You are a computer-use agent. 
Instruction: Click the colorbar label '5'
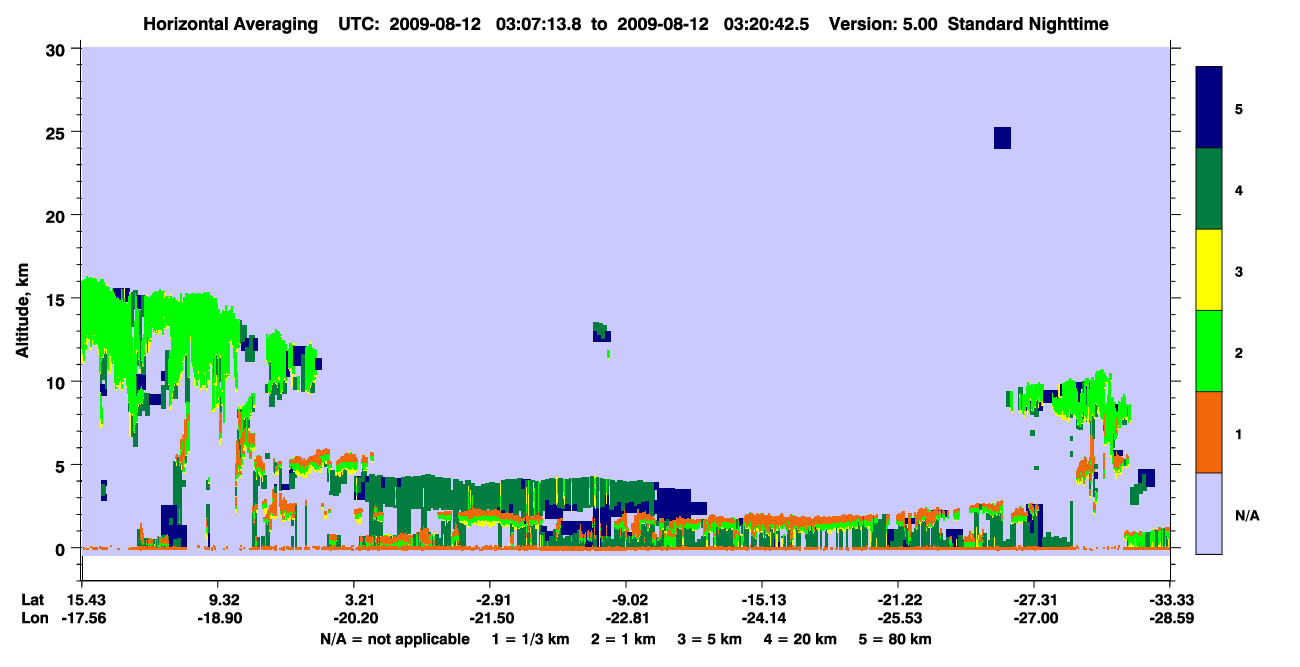1238,108
